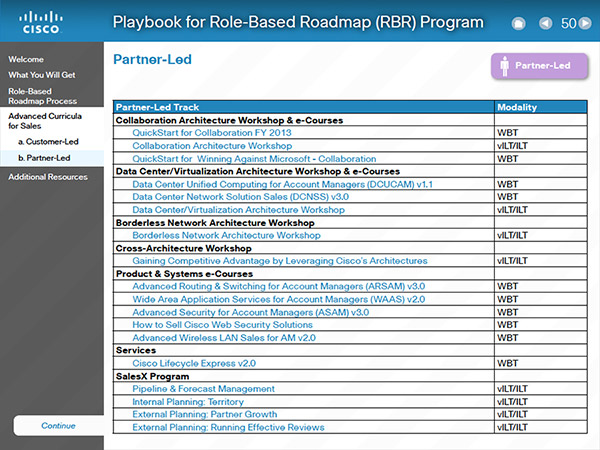600x450 pixels.
Task: Open Role-Based Roadmap Process section
Action: click(x=42, y=96)
